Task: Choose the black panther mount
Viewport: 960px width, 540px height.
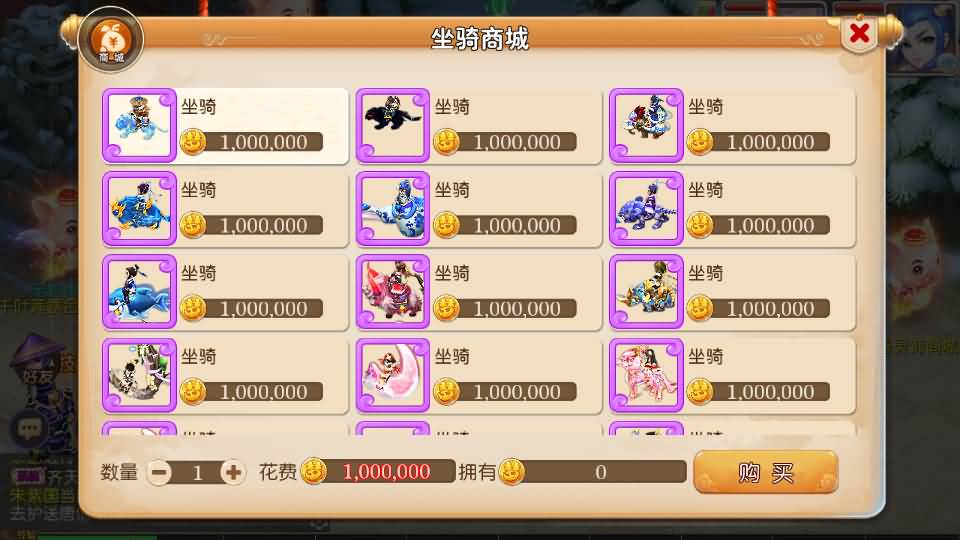Action: [393, 126]
